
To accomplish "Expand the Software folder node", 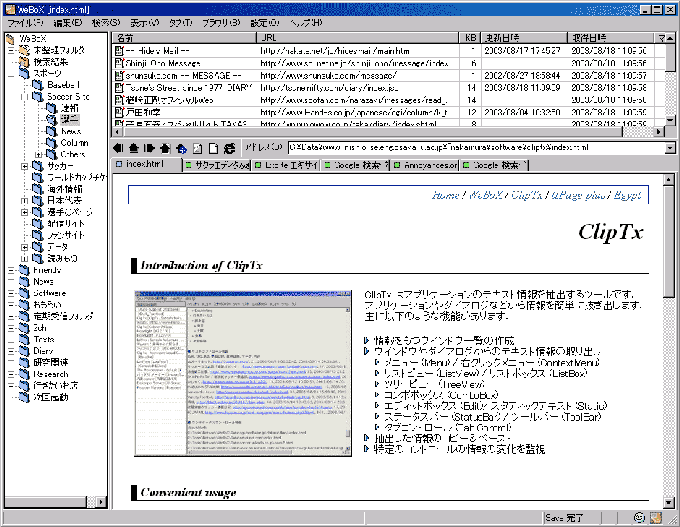I will point(11,294).
